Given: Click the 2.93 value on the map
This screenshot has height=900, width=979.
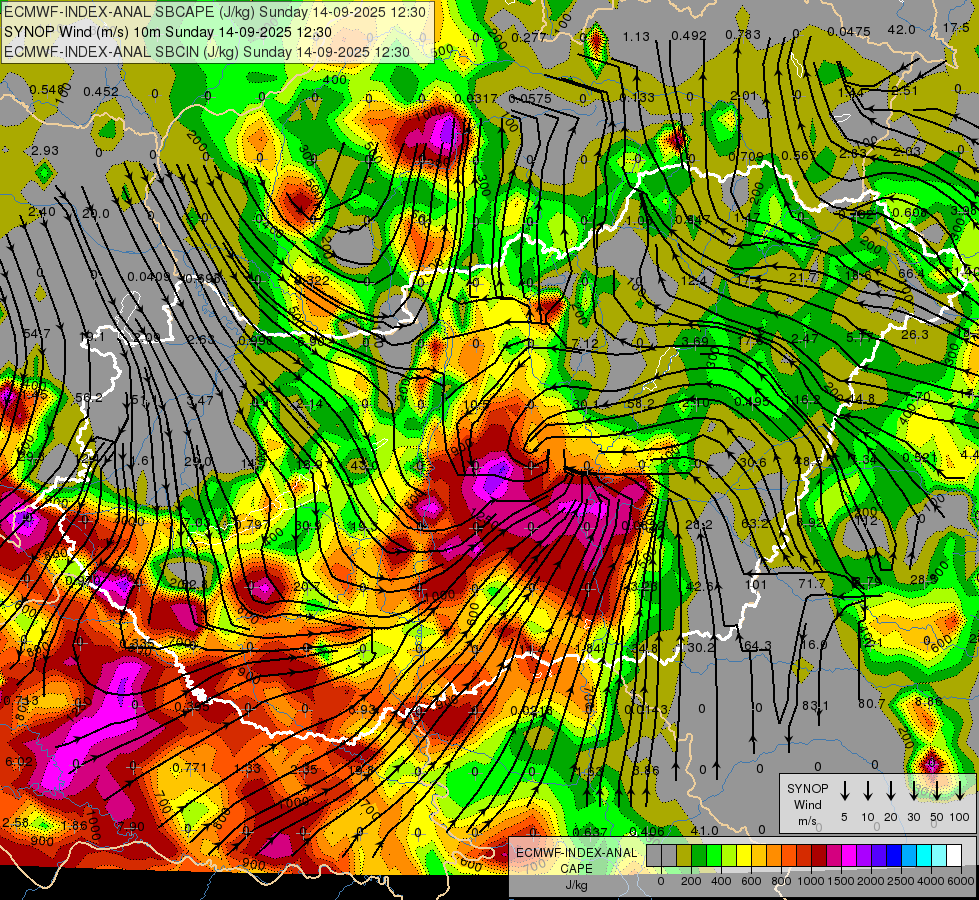Looking at the screenshot, I should tap(44, 151).
